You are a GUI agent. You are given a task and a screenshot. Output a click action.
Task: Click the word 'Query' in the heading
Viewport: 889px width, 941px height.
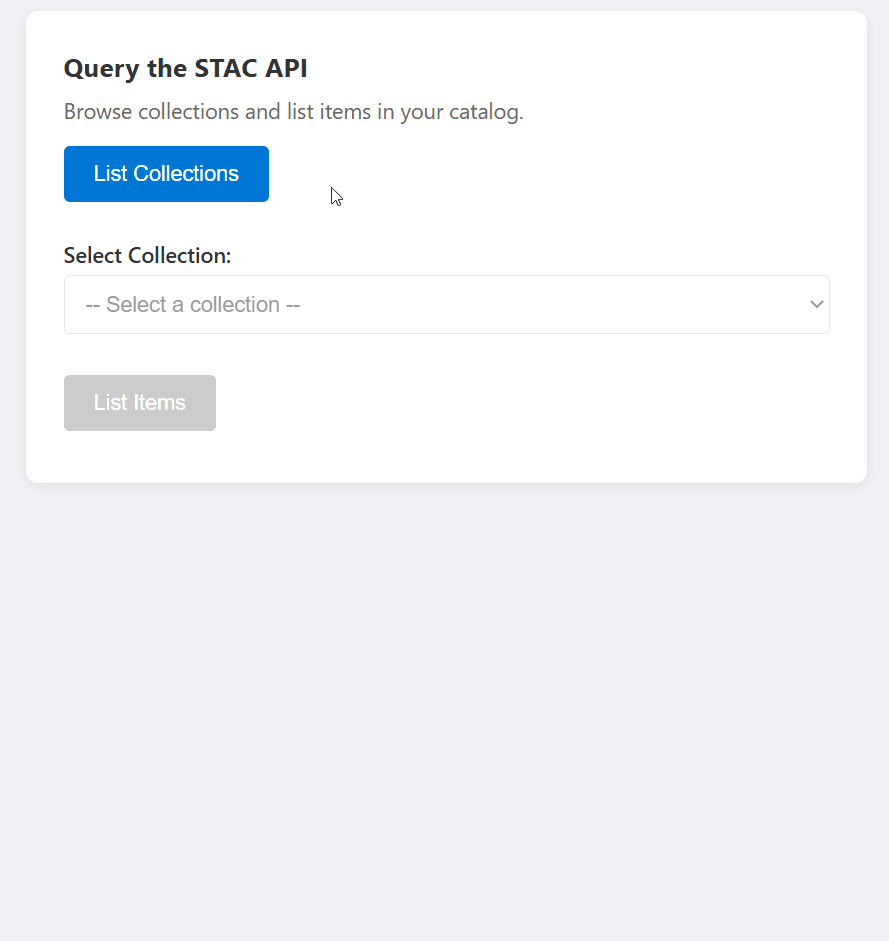pyautogui.click(x=102, y=70)
